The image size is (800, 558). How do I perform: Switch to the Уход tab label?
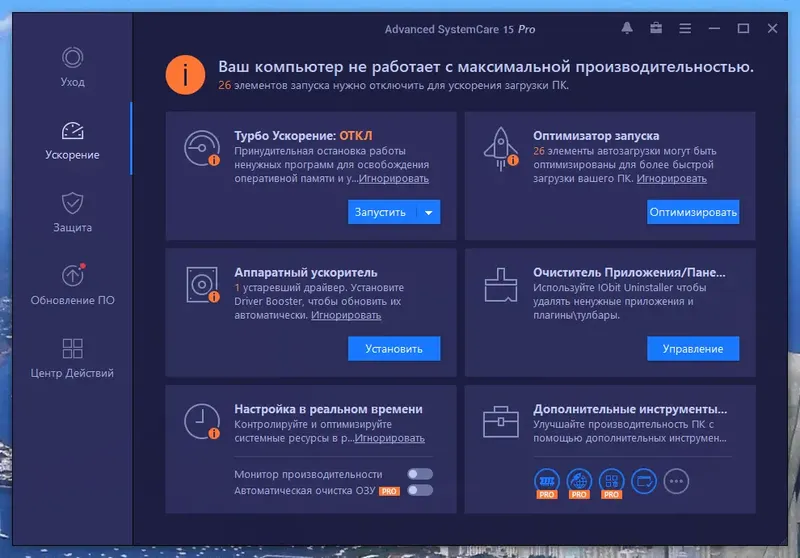click(x=72, y=82)
